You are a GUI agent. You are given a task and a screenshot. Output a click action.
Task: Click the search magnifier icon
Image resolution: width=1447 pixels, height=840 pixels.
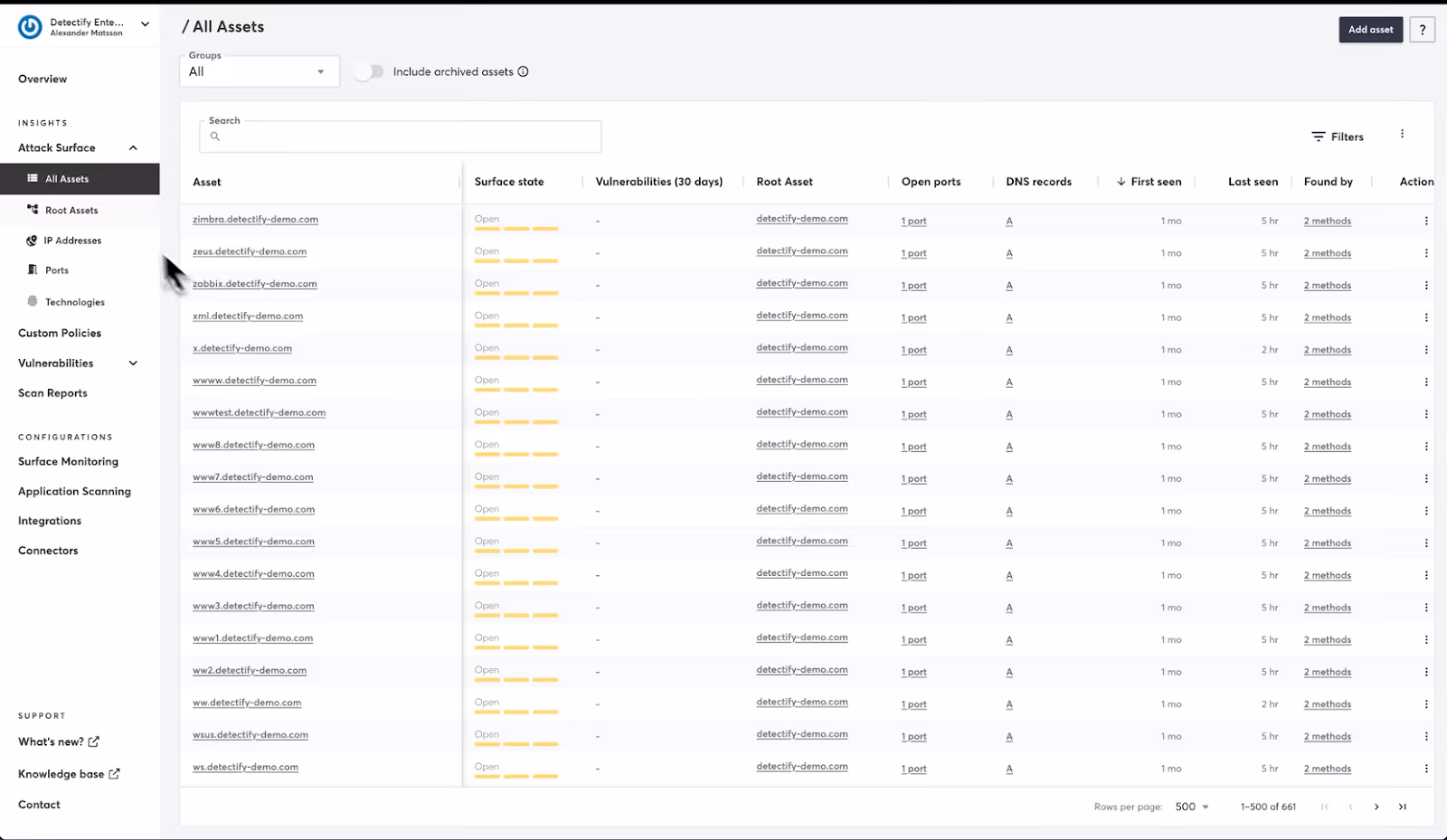215,137
